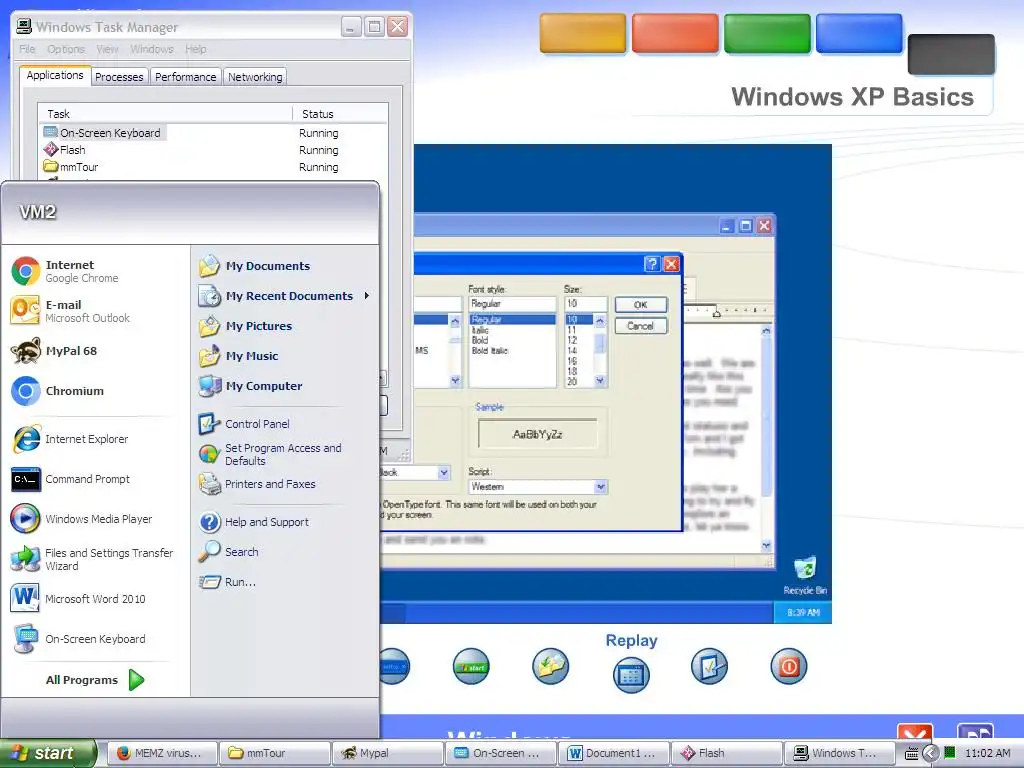Open Search from Start menu
Image resolution: width=1024 pixels, height=768 pixels.
point(229,552)
